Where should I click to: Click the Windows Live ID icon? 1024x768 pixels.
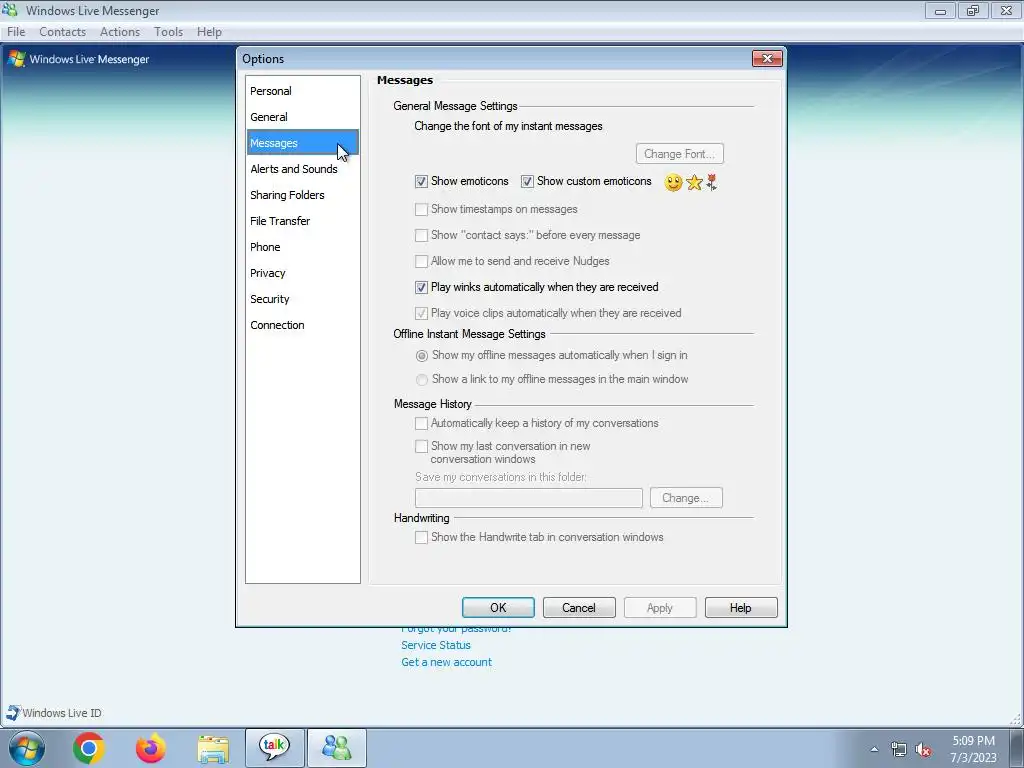(x=12, y=712)
